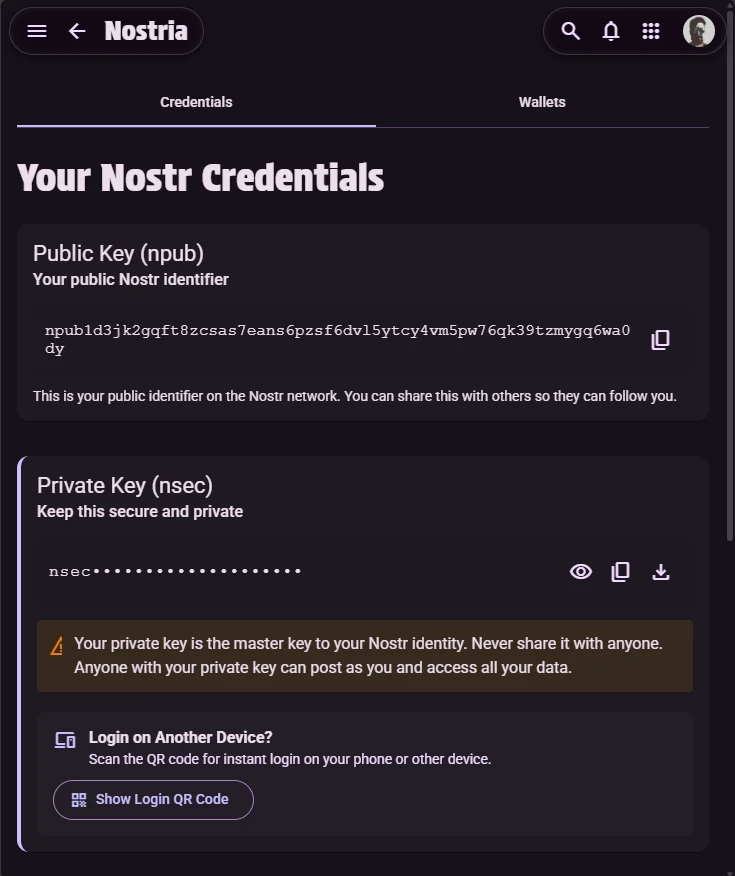Reveal the hidden private key
735x876 pixels.
(x=581, y=572)
